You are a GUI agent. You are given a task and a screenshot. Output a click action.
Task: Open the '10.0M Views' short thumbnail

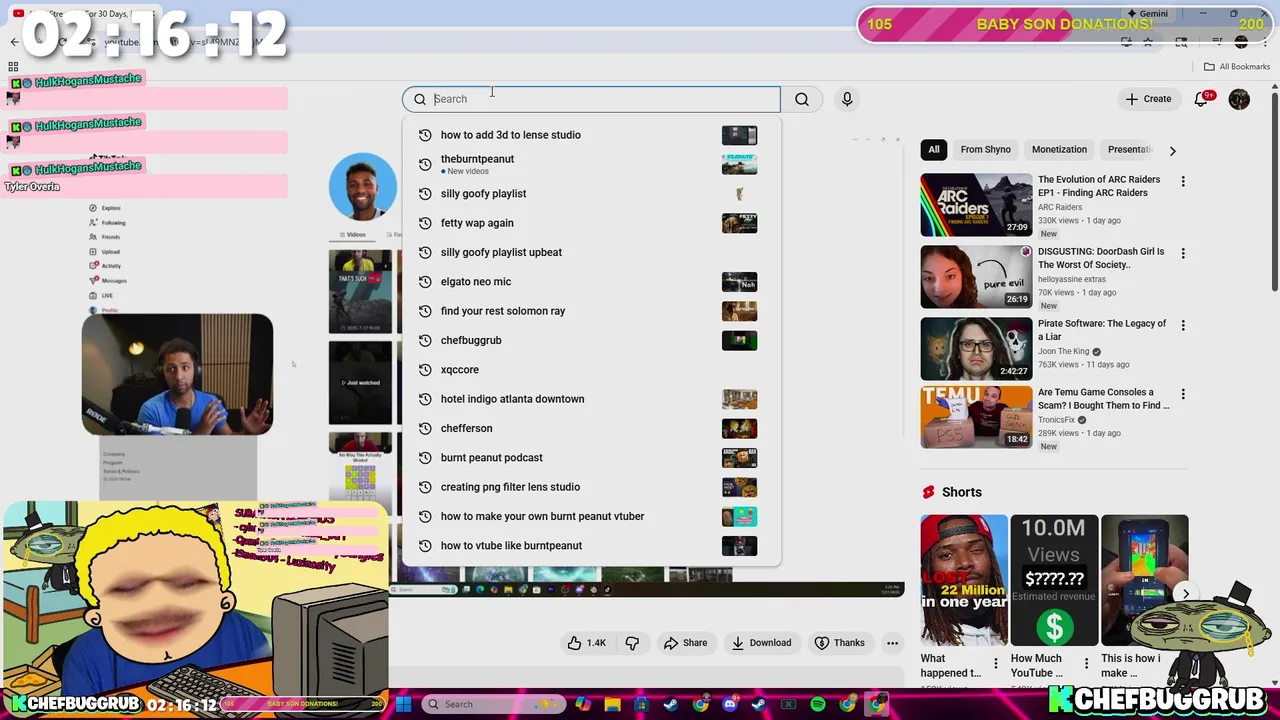coord(1054,580)
